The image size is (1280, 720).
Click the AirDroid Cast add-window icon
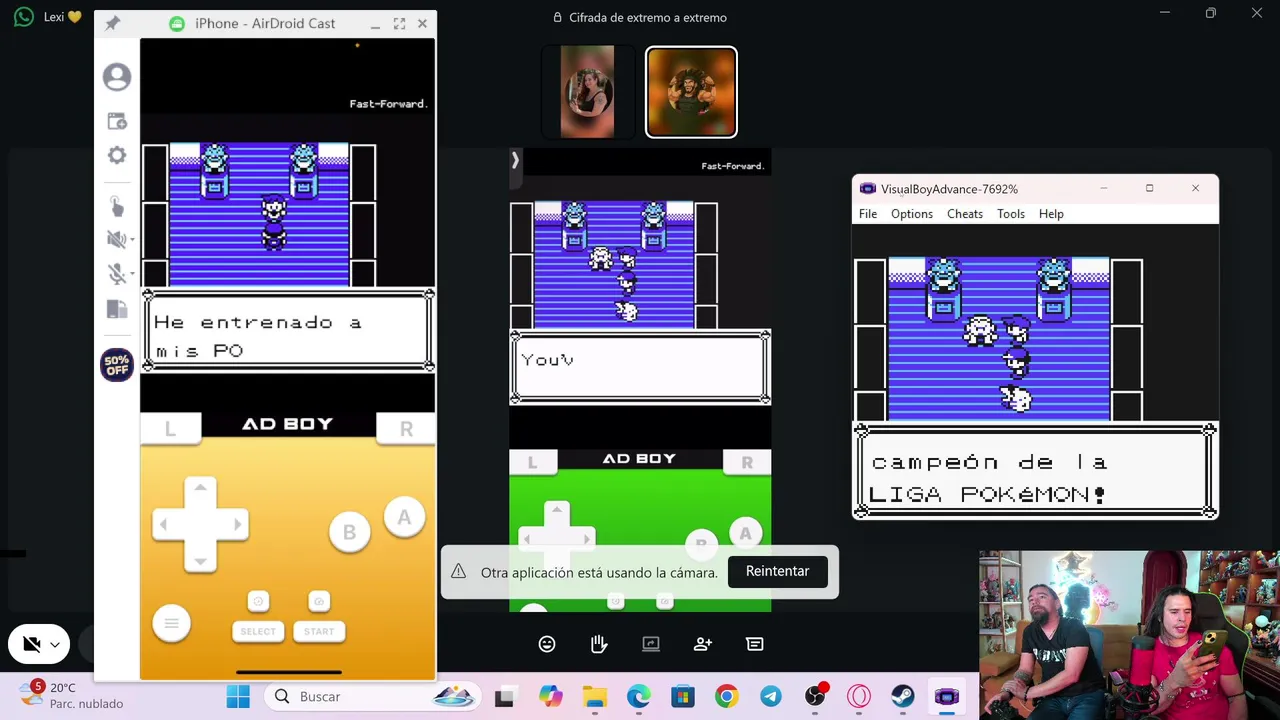click(117, 121)
